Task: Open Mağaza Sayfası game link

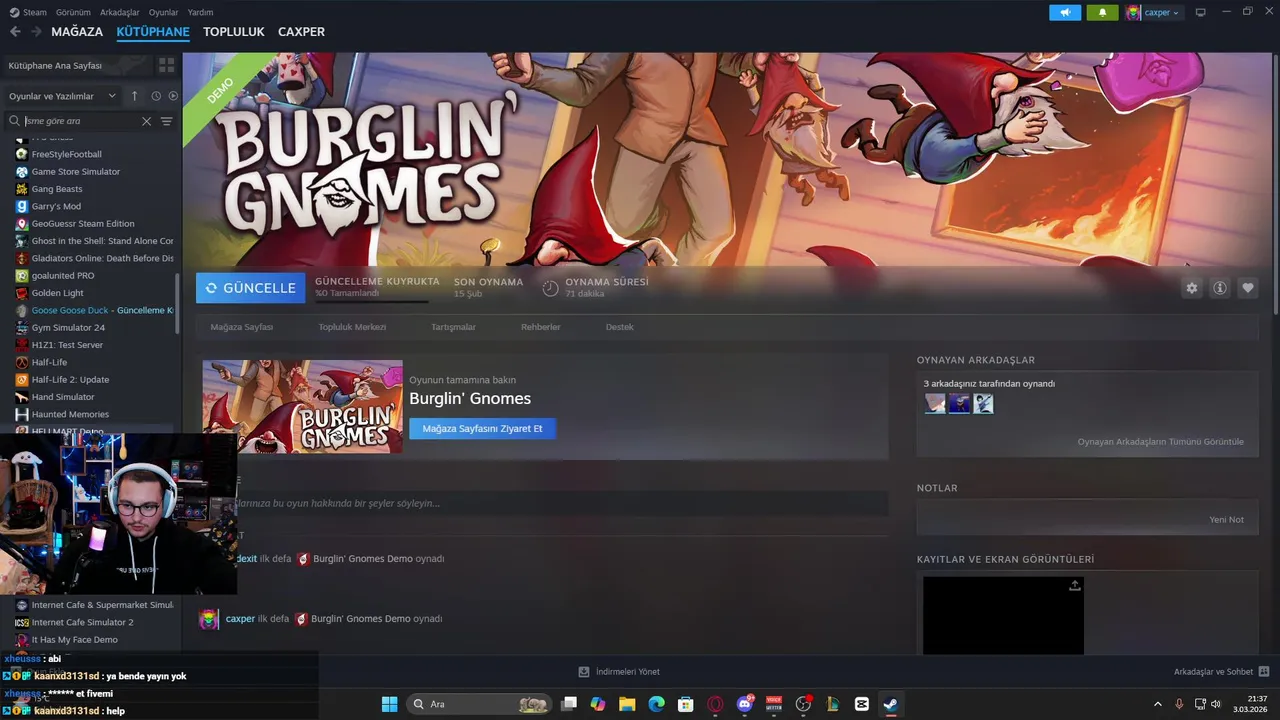Action: (241, 327)
